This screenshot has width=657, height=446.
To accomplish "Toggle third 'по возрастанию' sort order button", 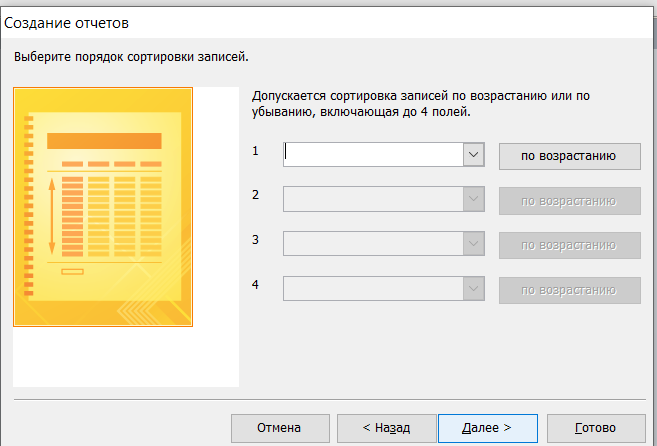I will [x=569, y=245].
